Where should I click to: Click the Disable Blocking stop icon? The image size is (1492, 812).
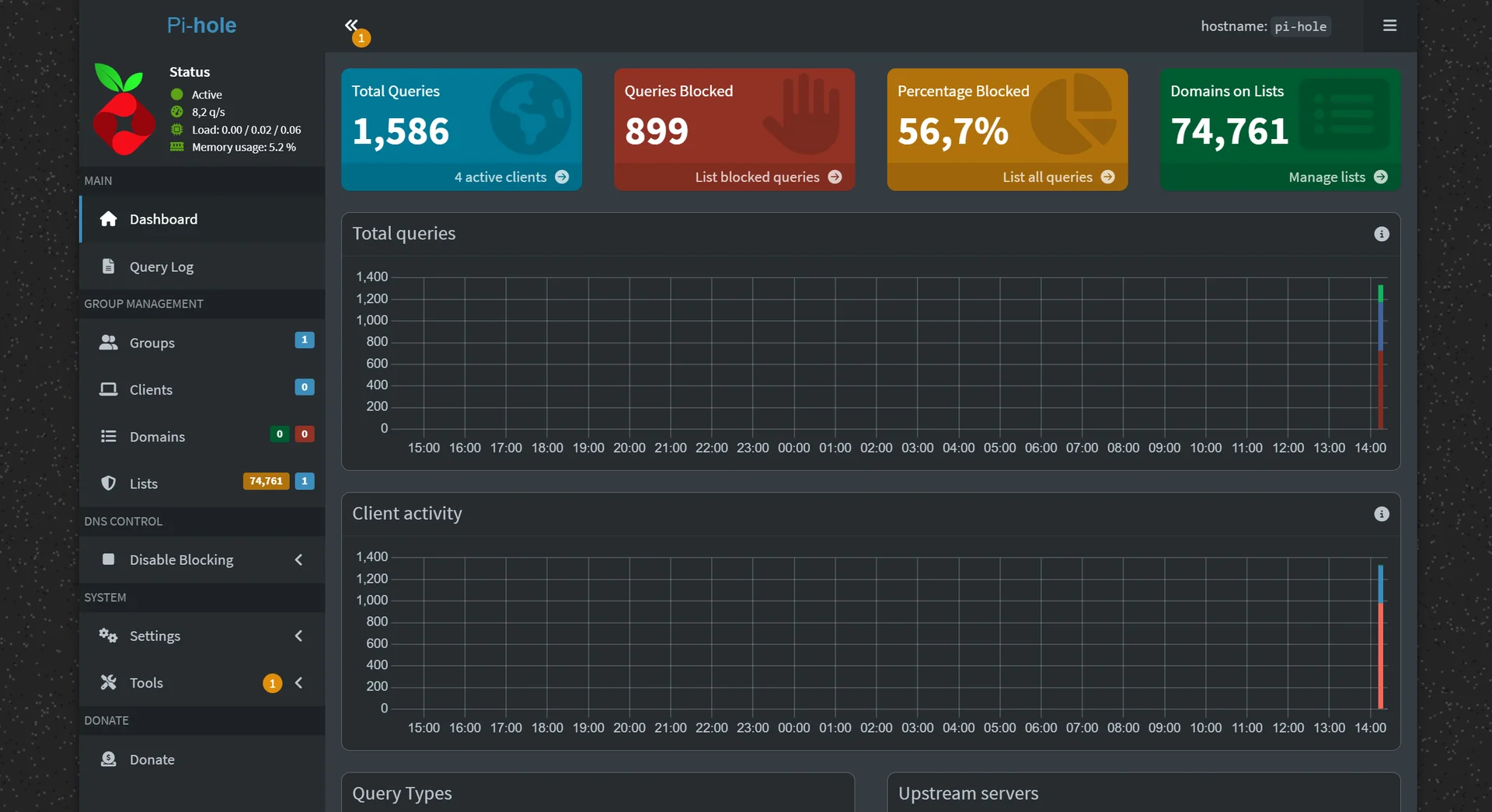pos(109,559)
